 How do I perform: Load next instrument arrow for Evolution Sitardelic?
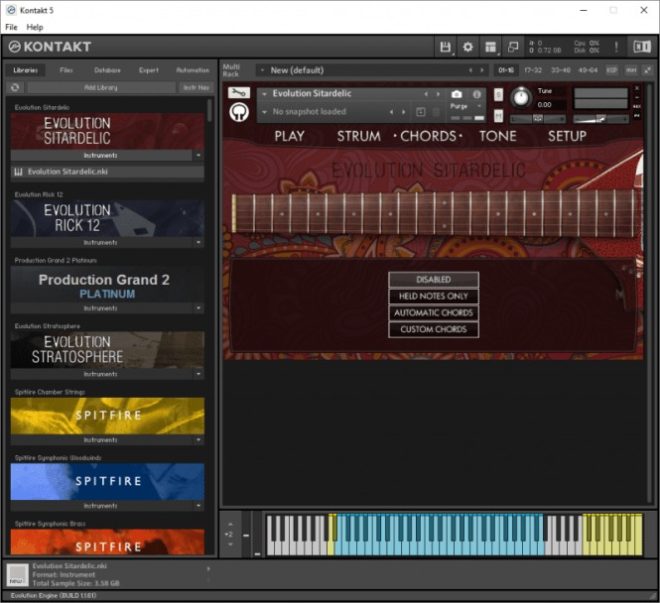point(438,94)
